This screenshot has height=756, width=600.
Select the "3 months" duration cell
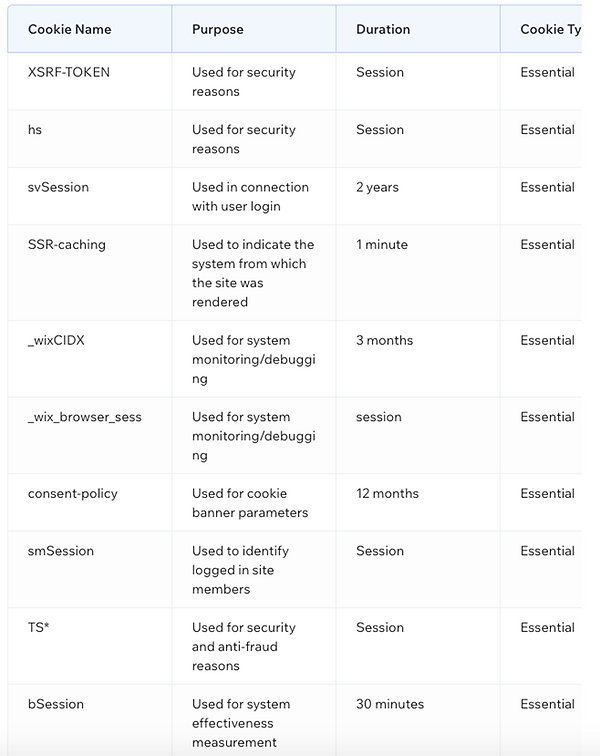coord(384,340)
